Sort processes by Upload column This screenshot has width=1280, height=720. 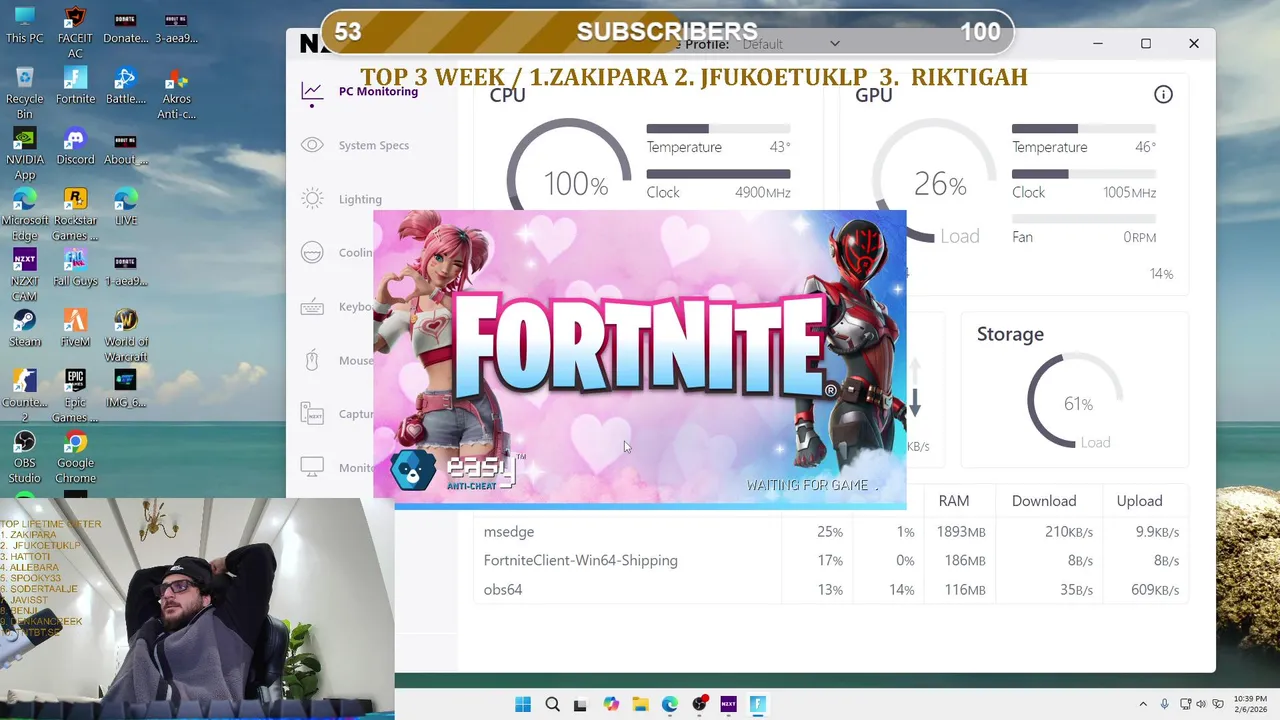pyautogui.click(x=1139, y=501)
